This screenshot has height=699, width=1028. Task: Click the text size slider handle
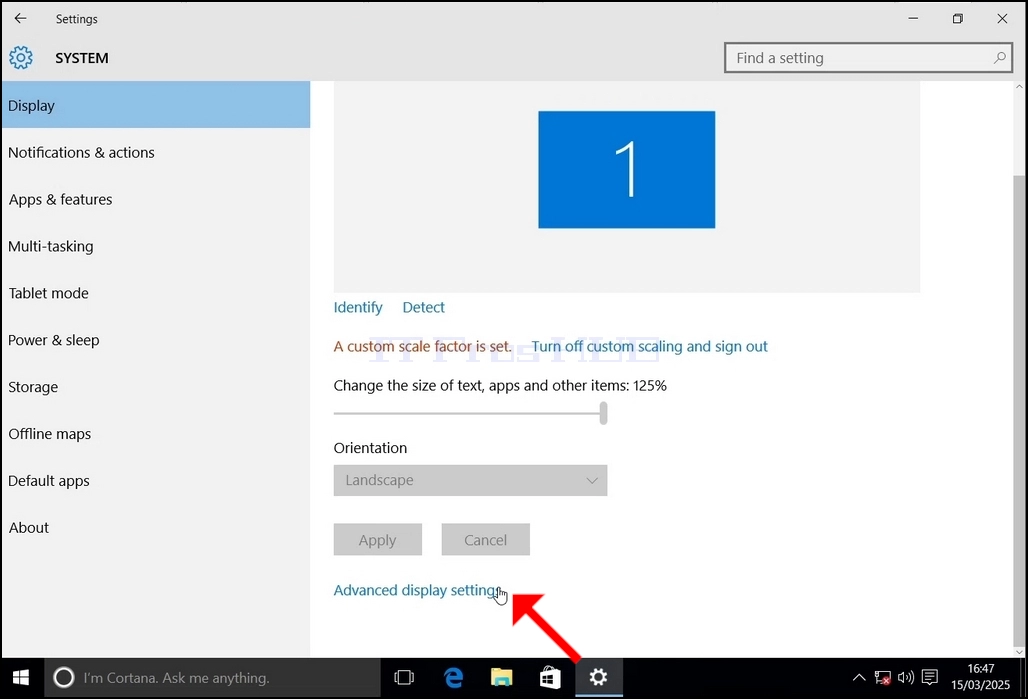point(603,413)
